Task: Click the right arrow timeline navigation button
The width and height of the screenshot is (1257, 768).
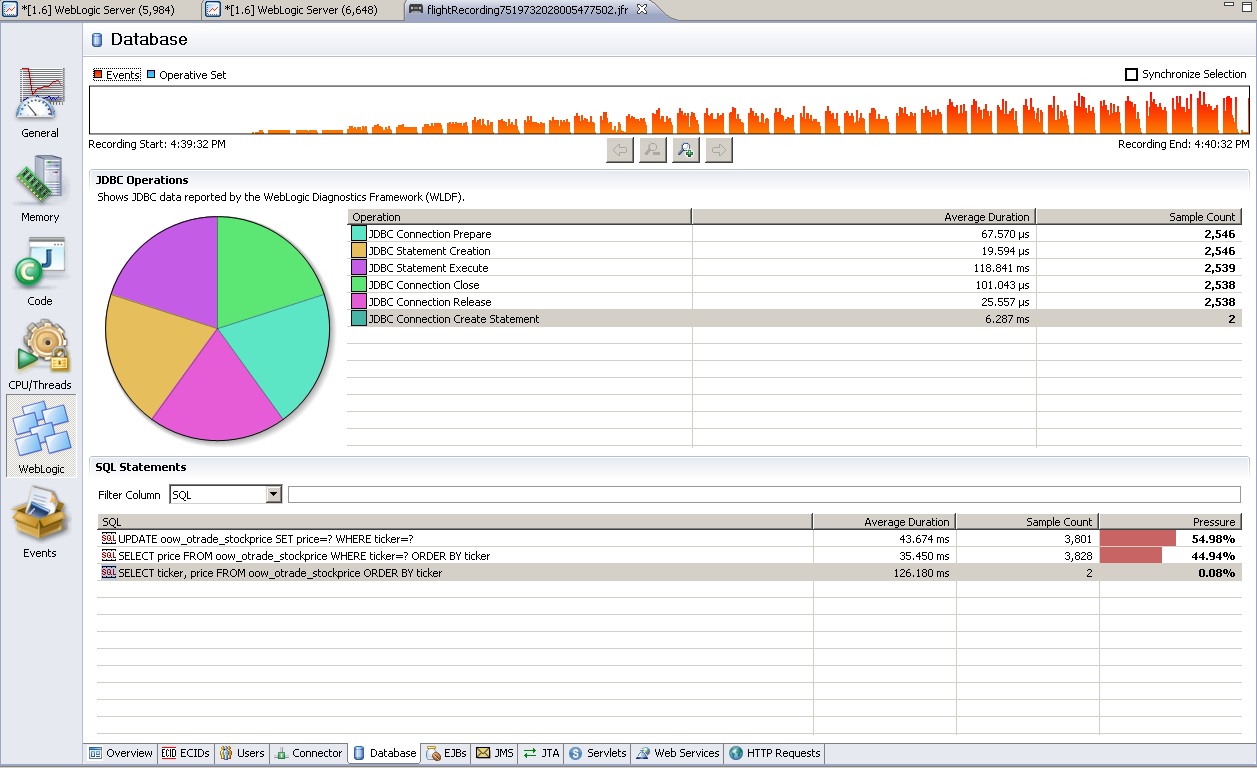Action: tap(719, 150)
